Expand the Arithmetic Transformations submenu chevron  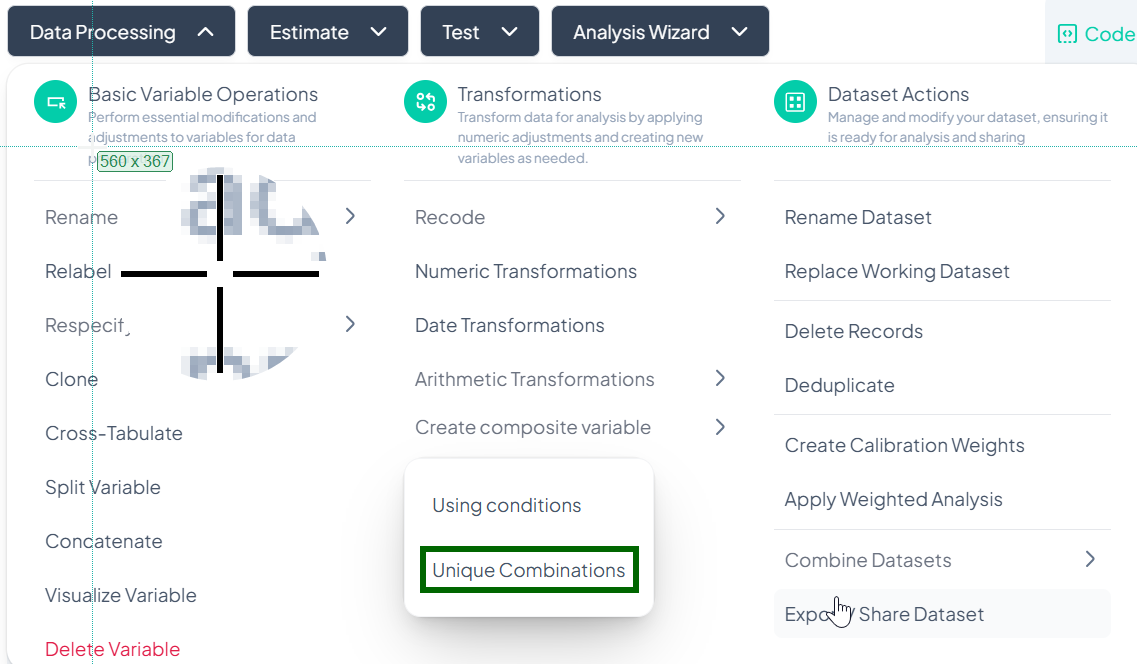720,378
